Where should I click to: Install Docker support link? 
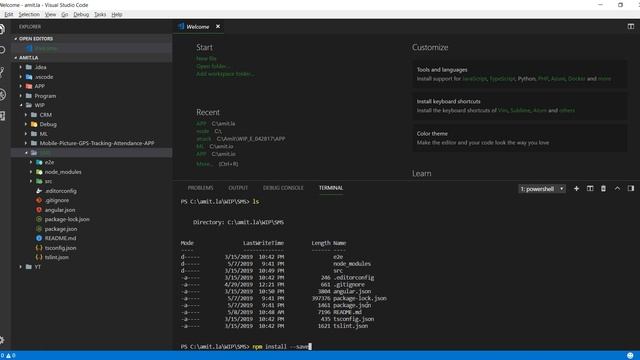(576, 78)
